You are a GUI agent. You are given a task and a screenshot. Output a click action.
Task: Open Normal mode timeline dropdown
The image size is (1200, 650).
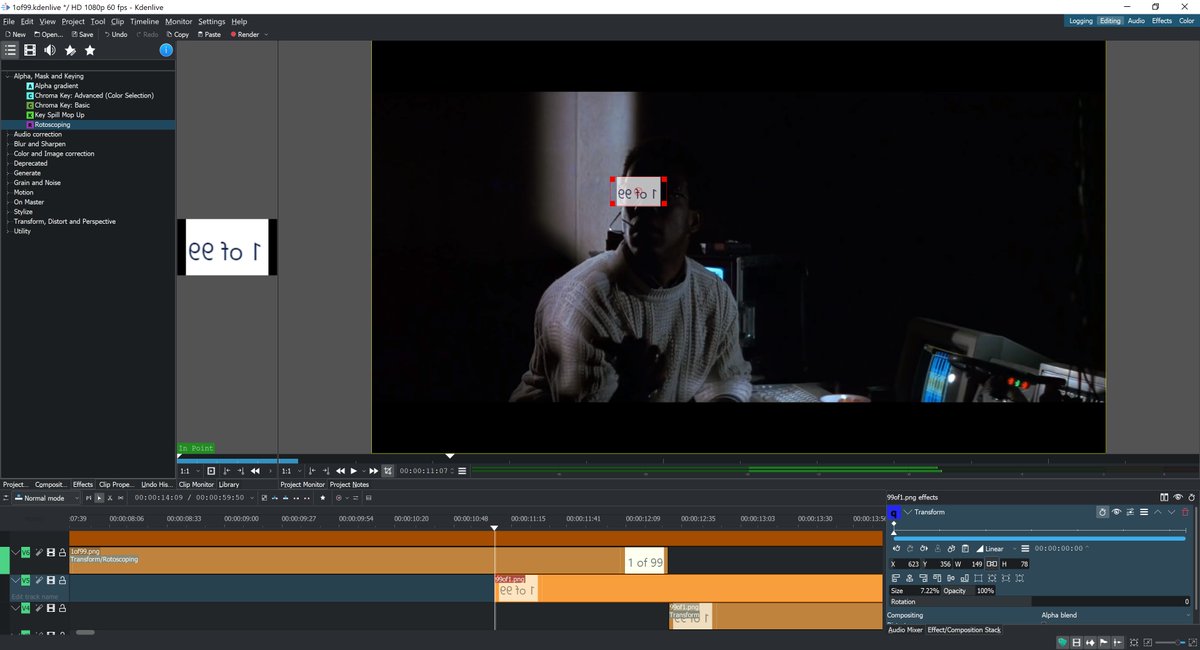point(47,498)
